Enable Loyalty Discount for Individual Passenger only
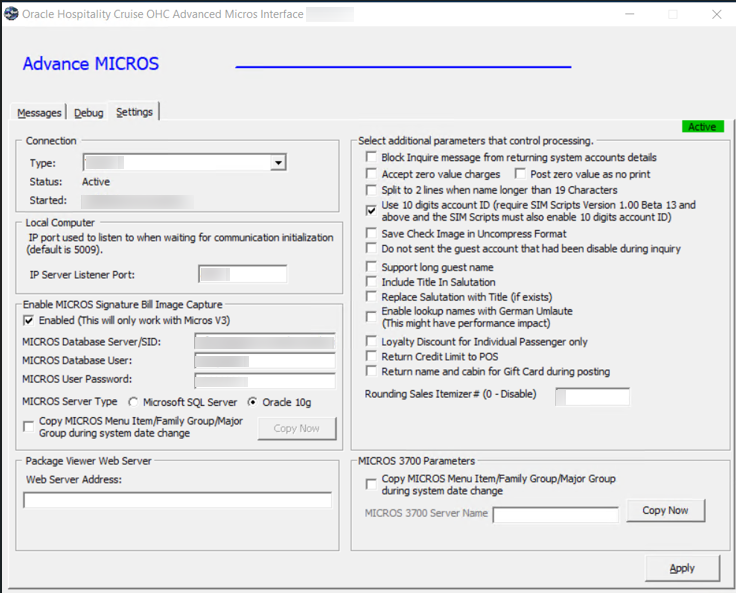The image size is (736, 593). [x=371, y=341]
